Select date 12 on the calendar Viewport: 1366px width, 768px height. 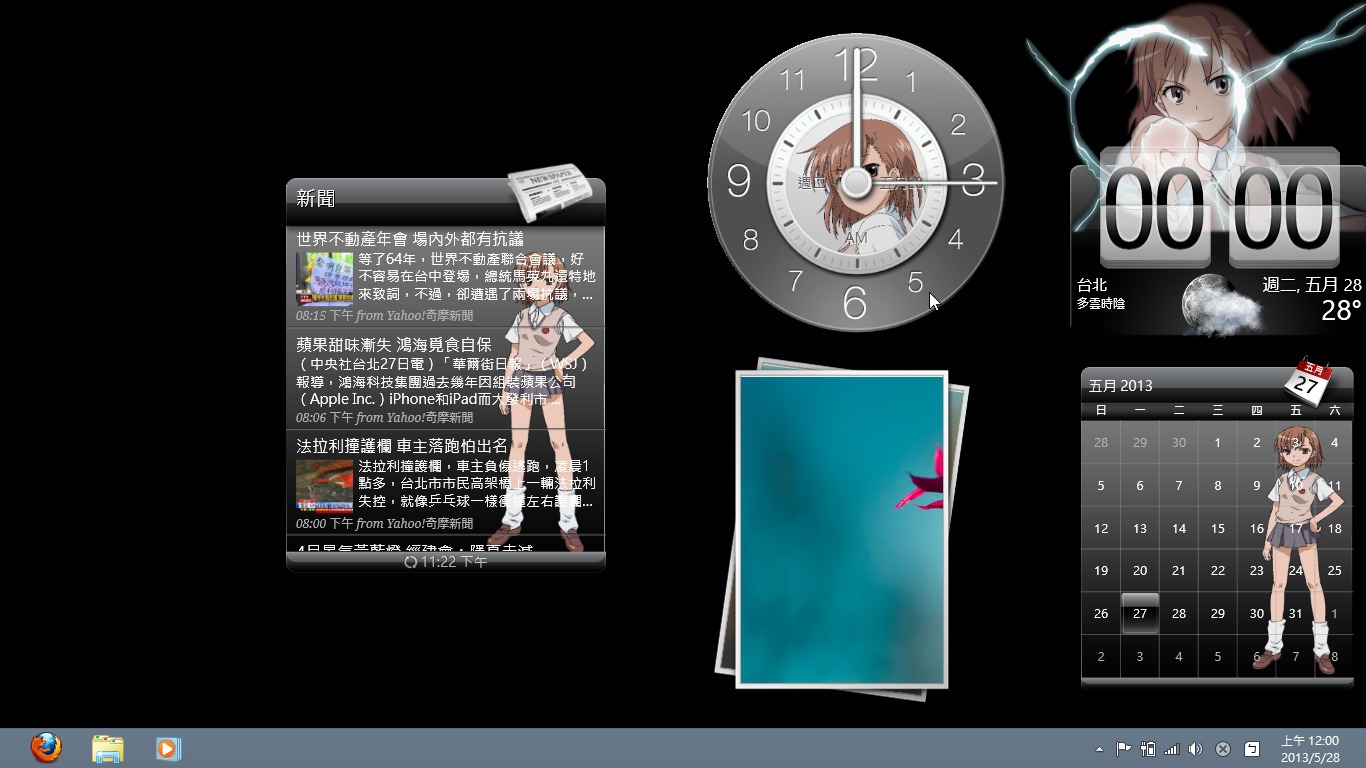[1101, 528]
